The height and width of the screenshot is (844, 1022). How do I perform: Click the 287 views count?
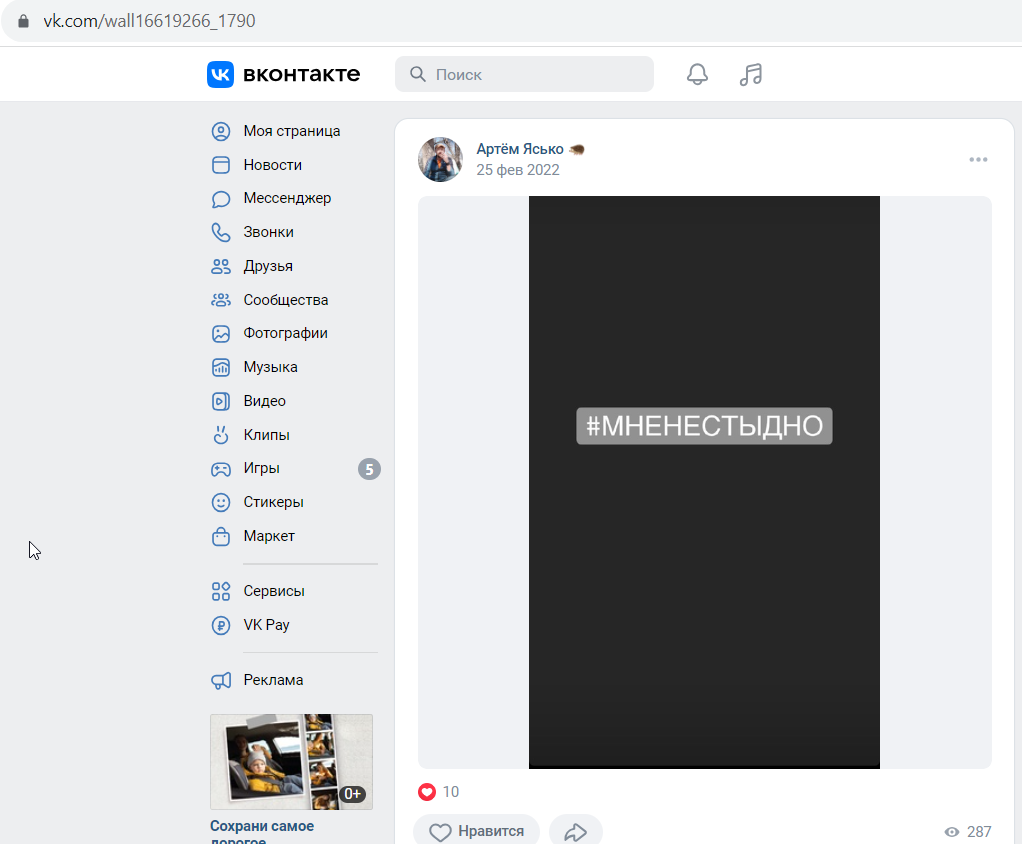point(979,832)
